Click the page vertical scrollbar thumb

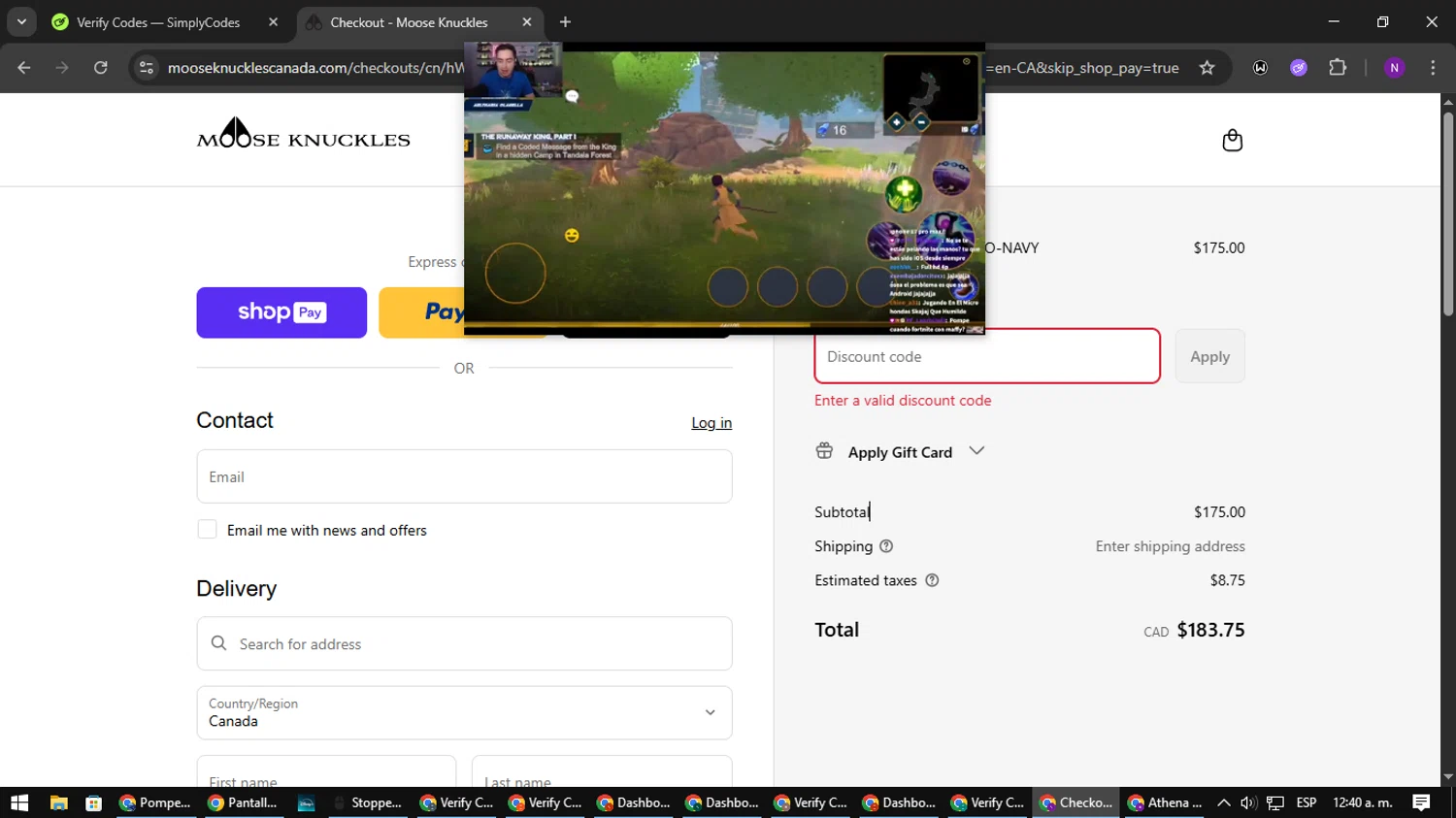(x=1448, y=213)
